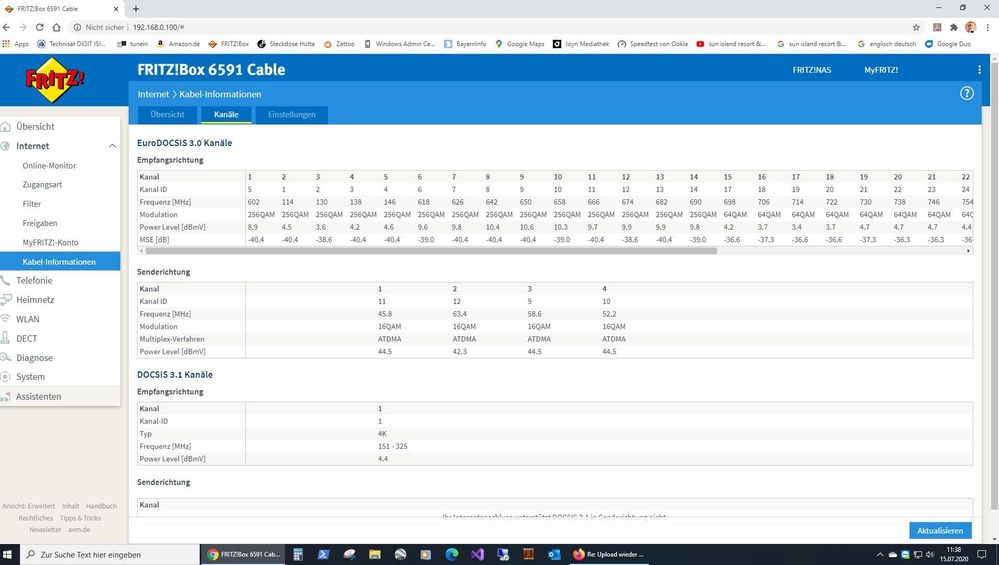999x565 pixels.
Task: Click the Internet breadcrumb link
Action: tap(154, 94)
